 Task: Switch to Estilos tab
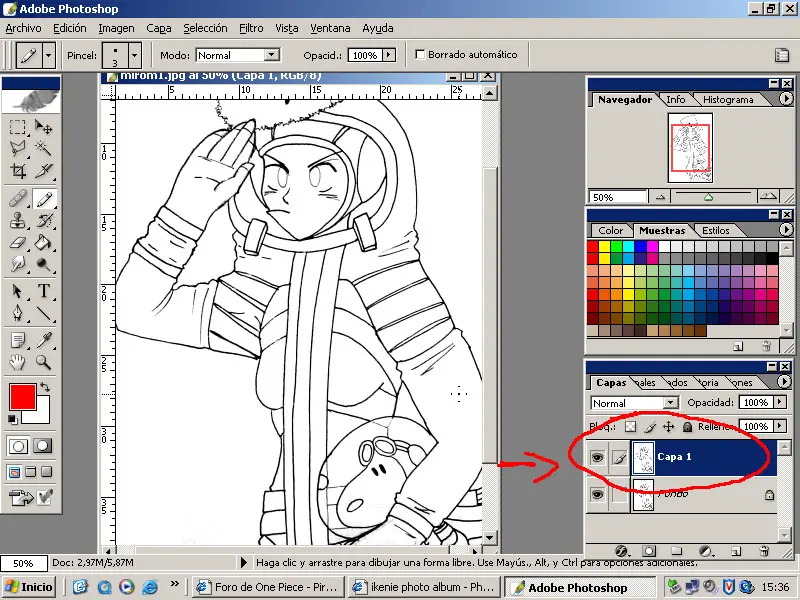[x=715, y=230]
